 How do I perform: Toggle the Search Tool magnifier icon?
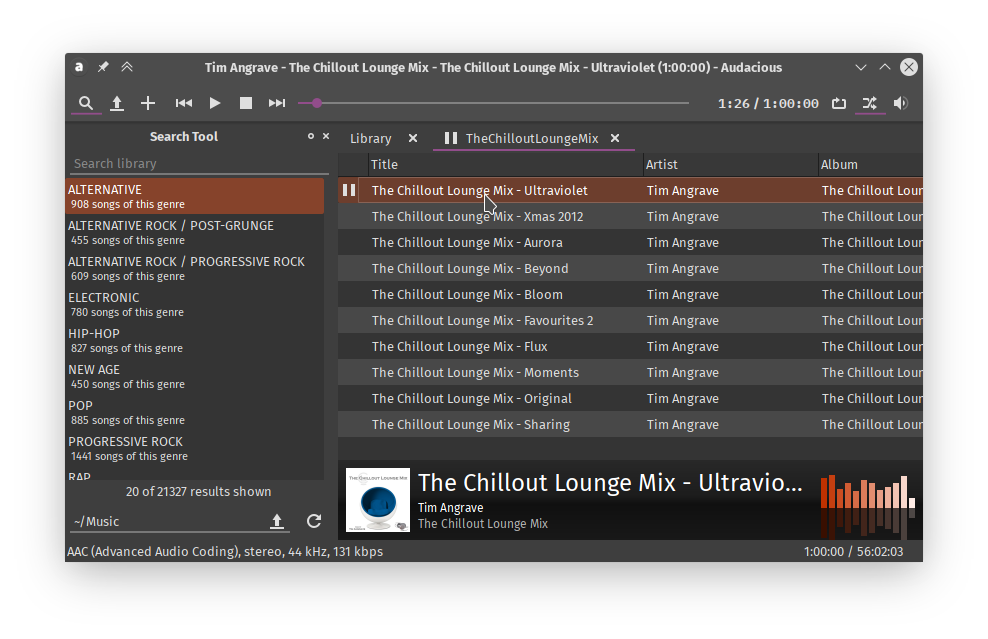click(86, 103)
